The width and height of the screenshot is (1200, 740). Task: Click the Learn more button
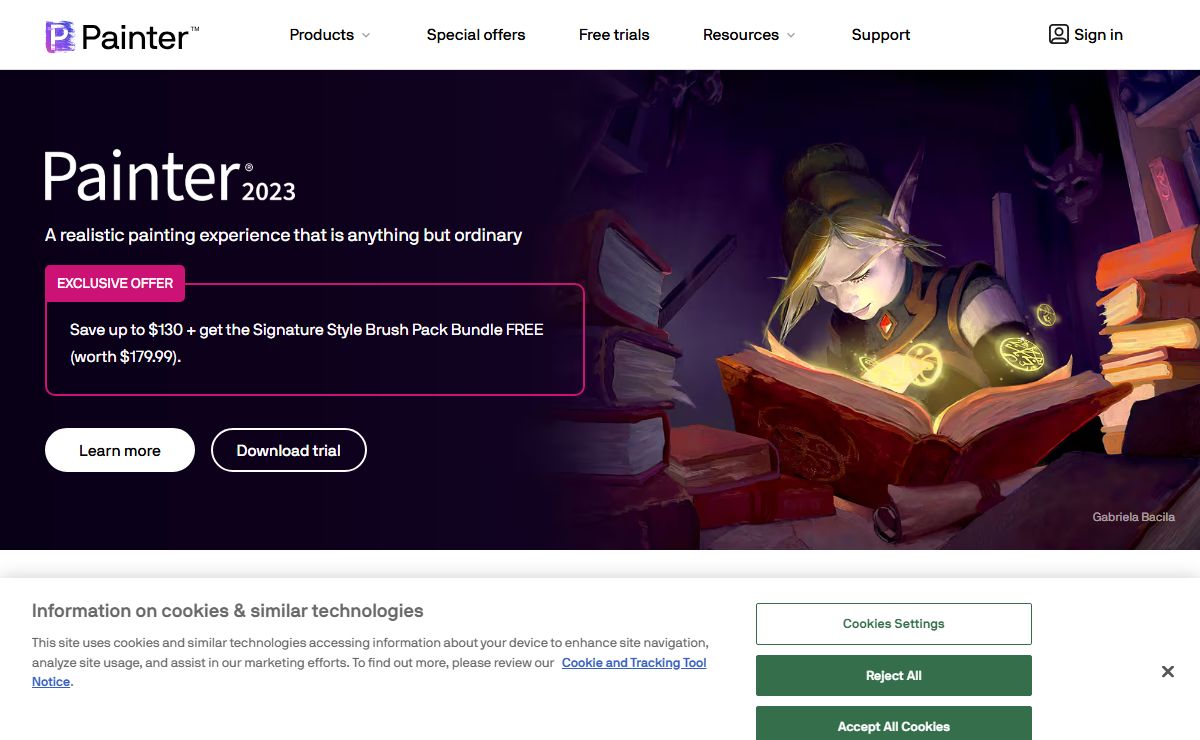[120, 450]
